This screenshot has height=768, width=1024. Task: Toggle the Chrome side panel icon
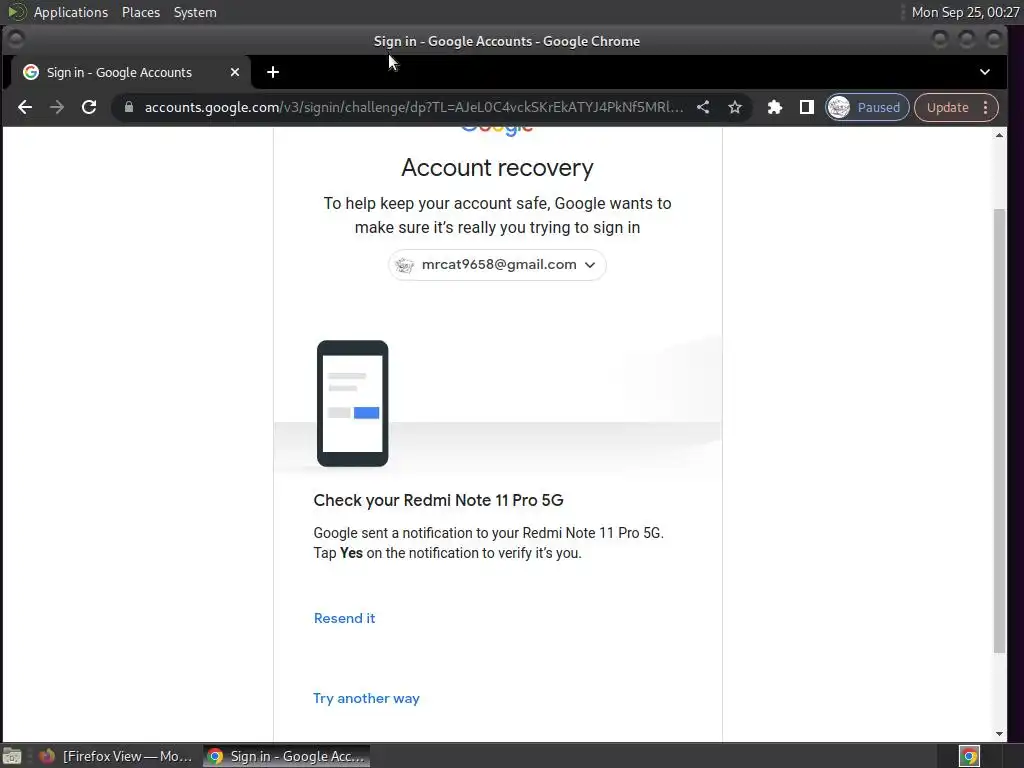(807, 107)
